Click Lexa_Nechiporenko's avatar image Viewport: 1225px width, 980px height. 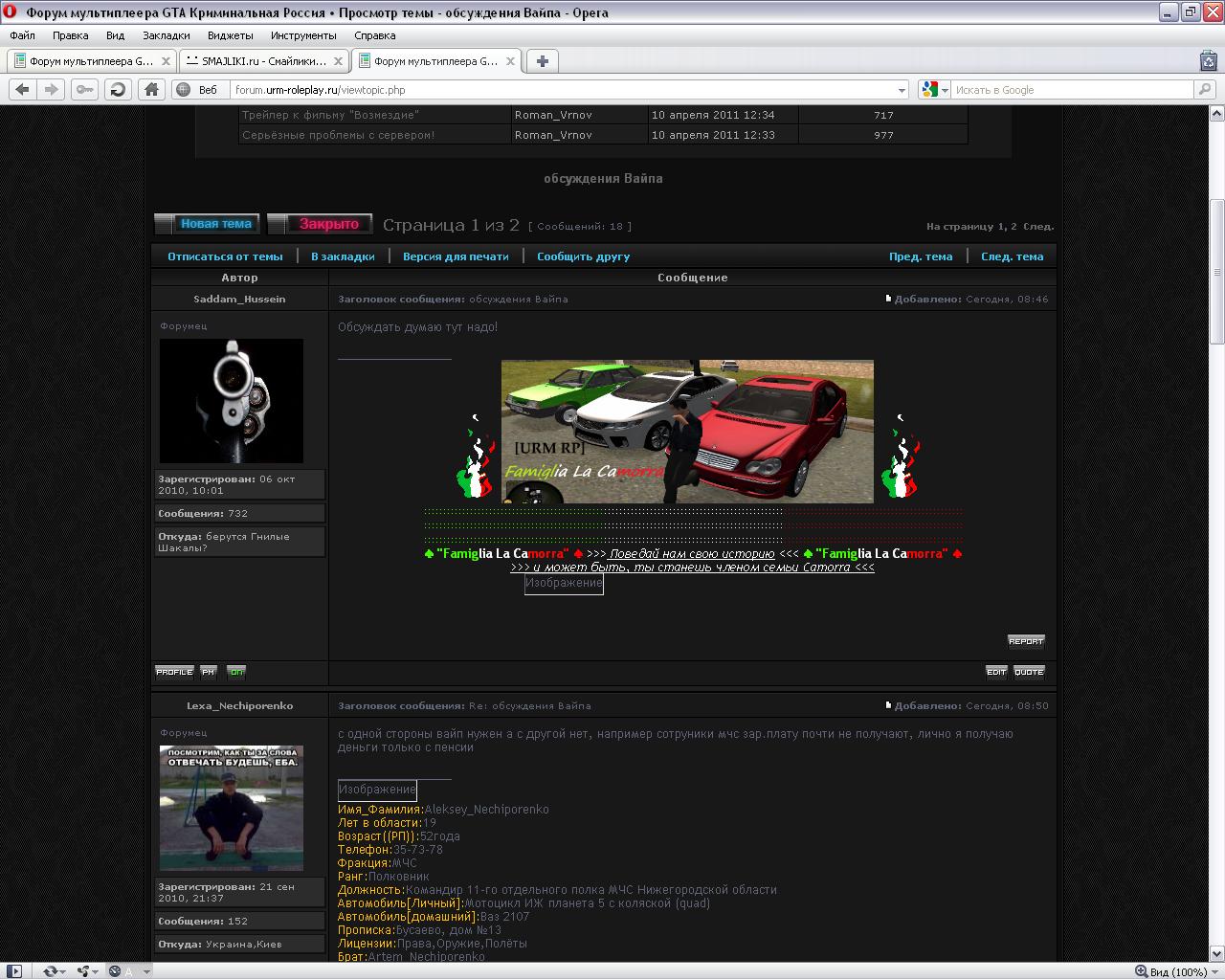(232, 809)
